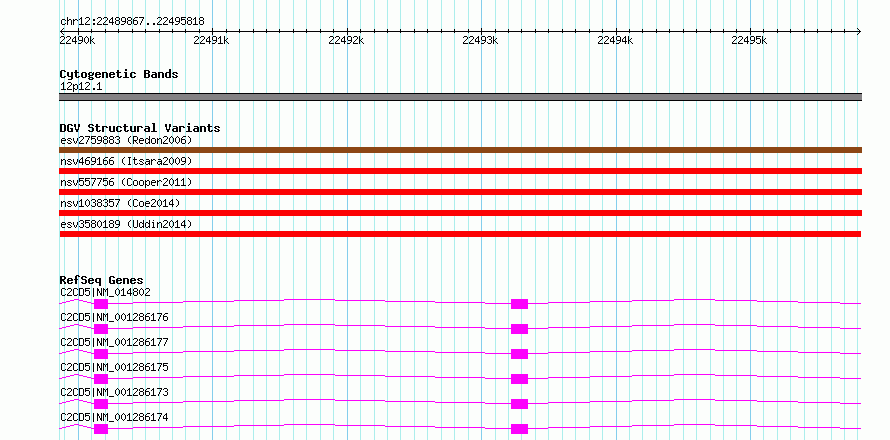
Task: Click NM_001286176 first exon box
Action: point(101,329)
